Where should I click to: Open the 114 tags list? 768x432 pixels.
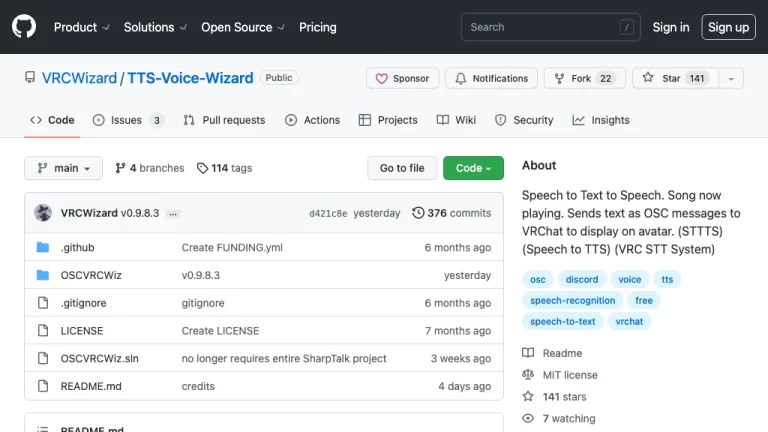[225, 168]
